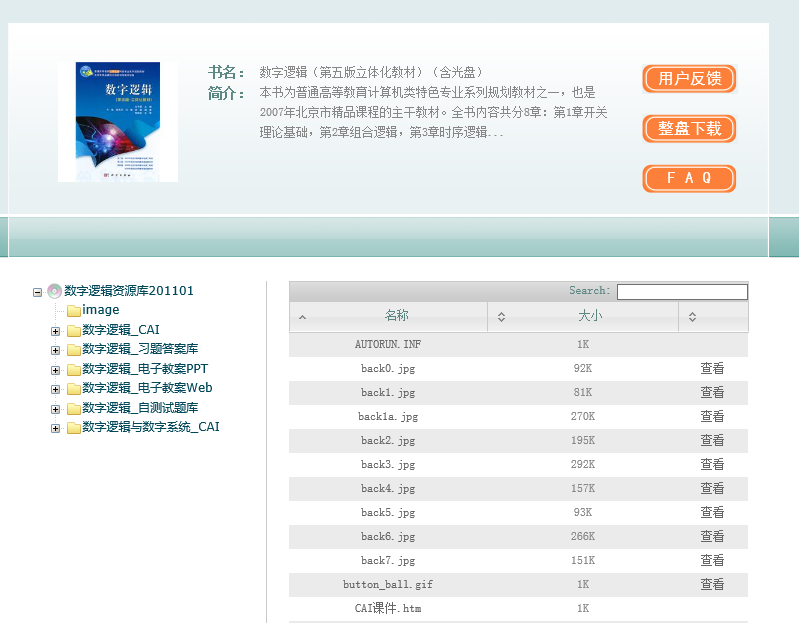The image size is (799, 623).
Task: Expand the 数字逻辑_自测试题库 tree node
Action: (55, 409)
